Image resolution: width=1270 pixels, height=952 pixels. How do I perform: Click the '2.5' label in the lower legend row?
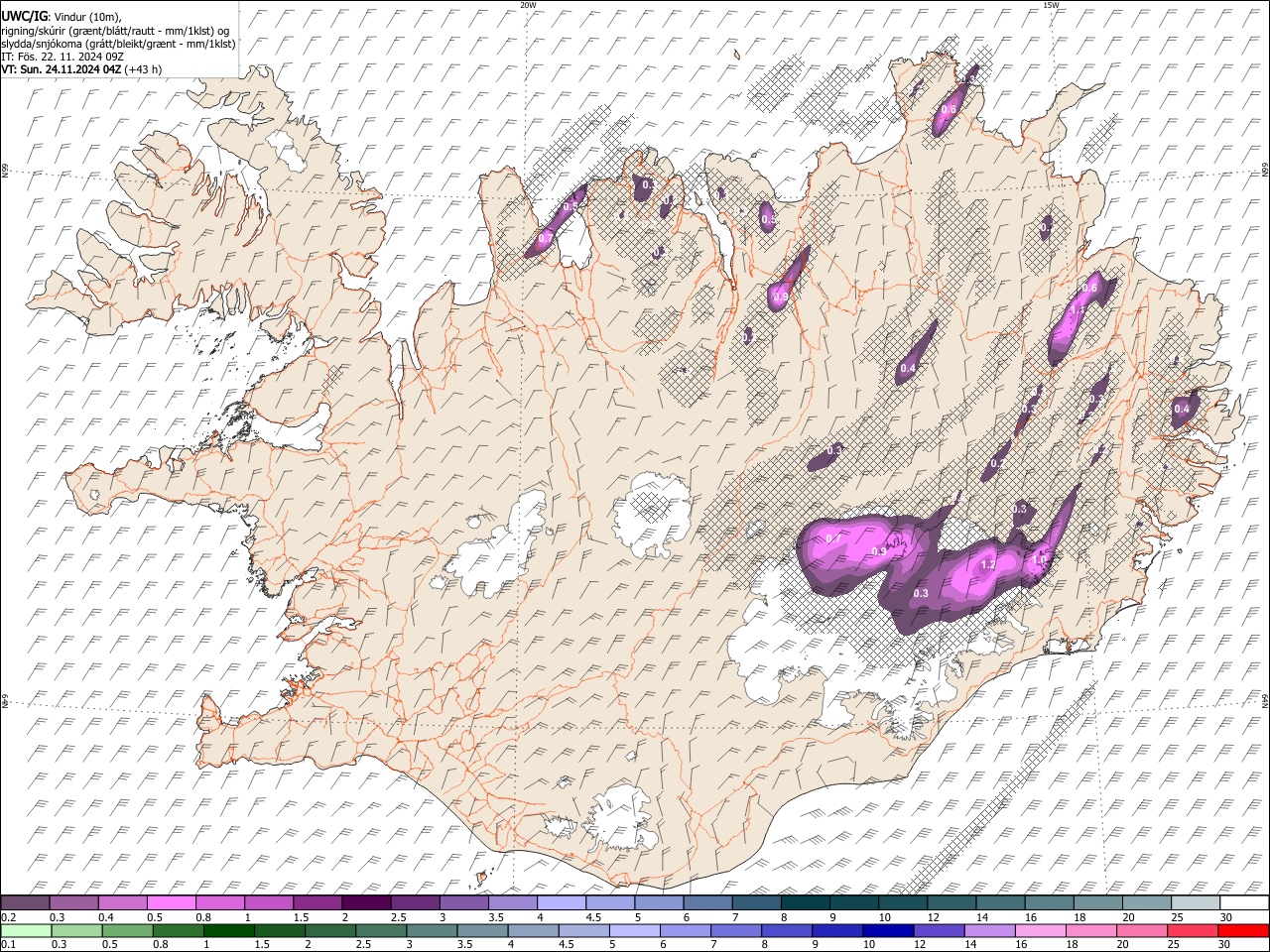point(364,945)
